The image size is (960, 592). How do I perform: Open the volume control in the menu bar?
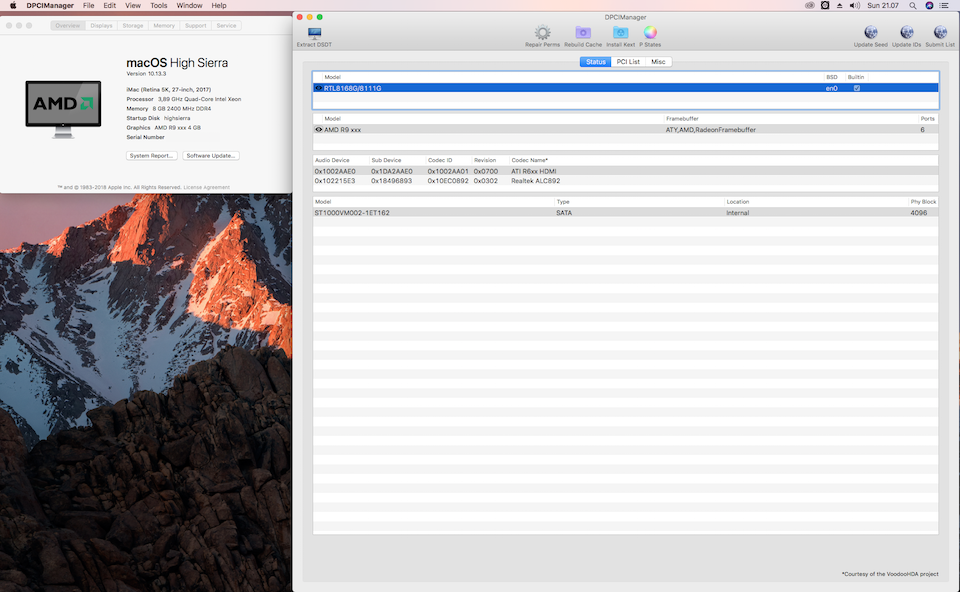click(x=854, y=6)
